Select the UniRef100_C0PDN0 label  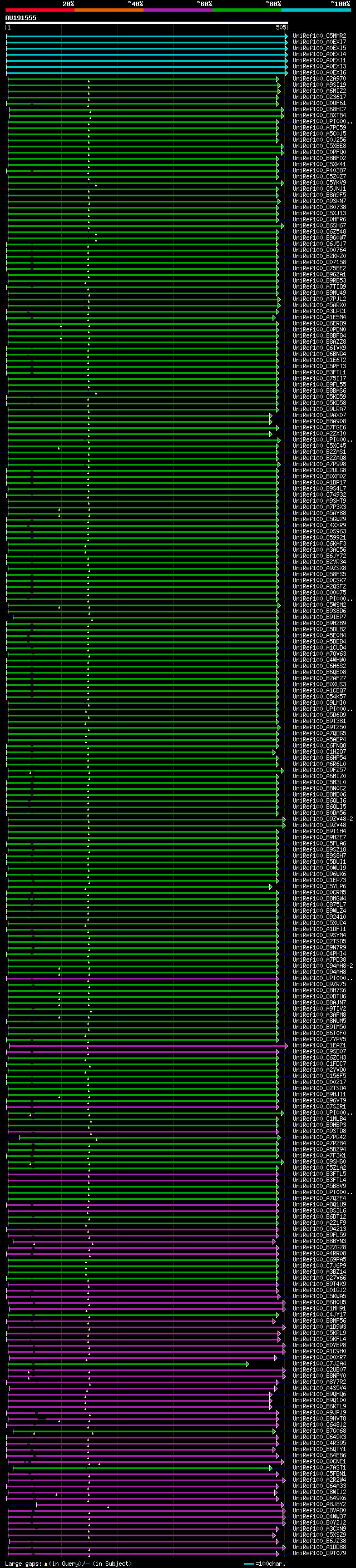click(319, 329)
